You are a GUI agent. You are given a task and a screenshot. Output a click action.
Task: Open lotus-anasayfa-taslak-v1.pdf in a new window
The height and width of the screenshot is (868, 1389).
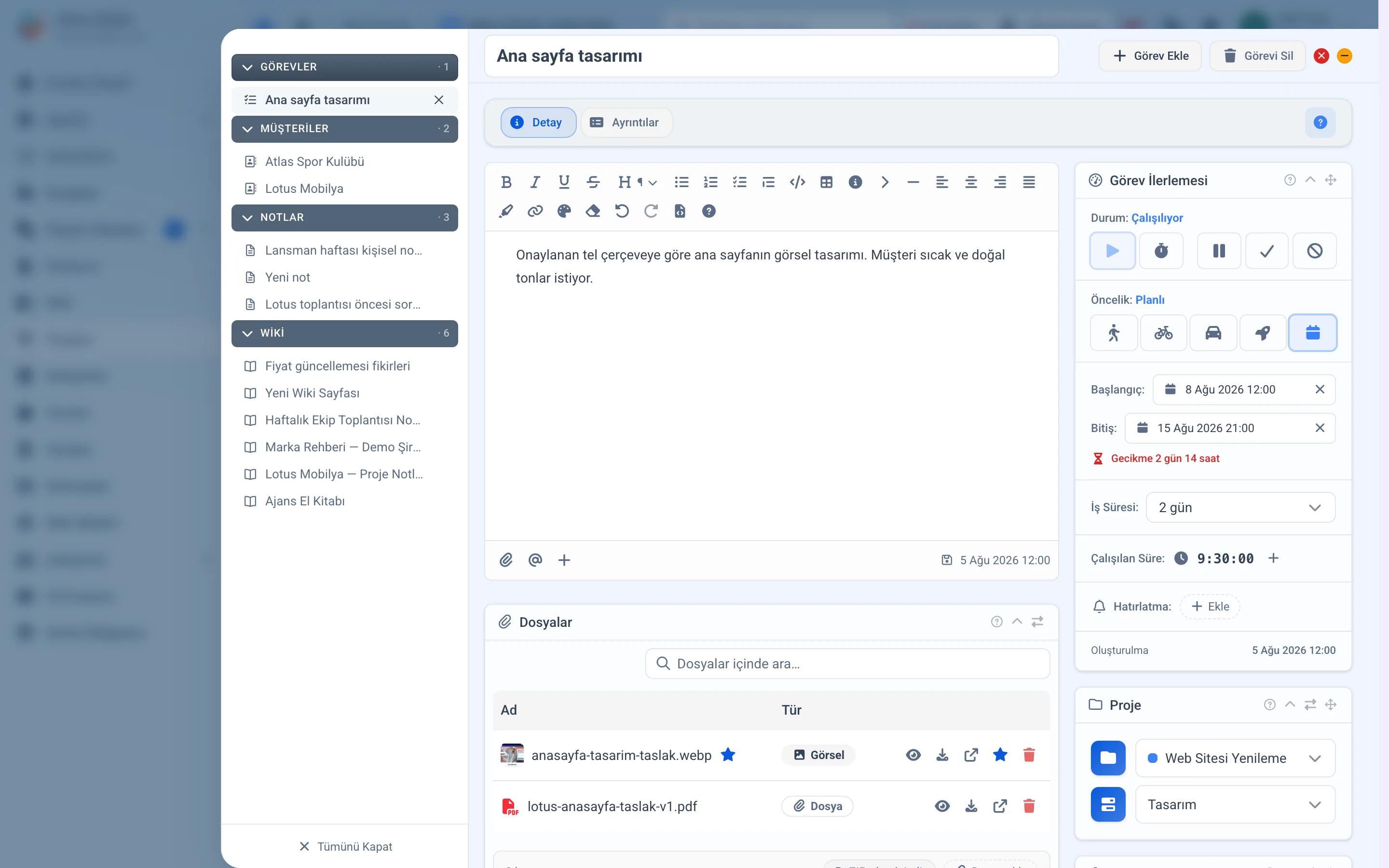1000,806
